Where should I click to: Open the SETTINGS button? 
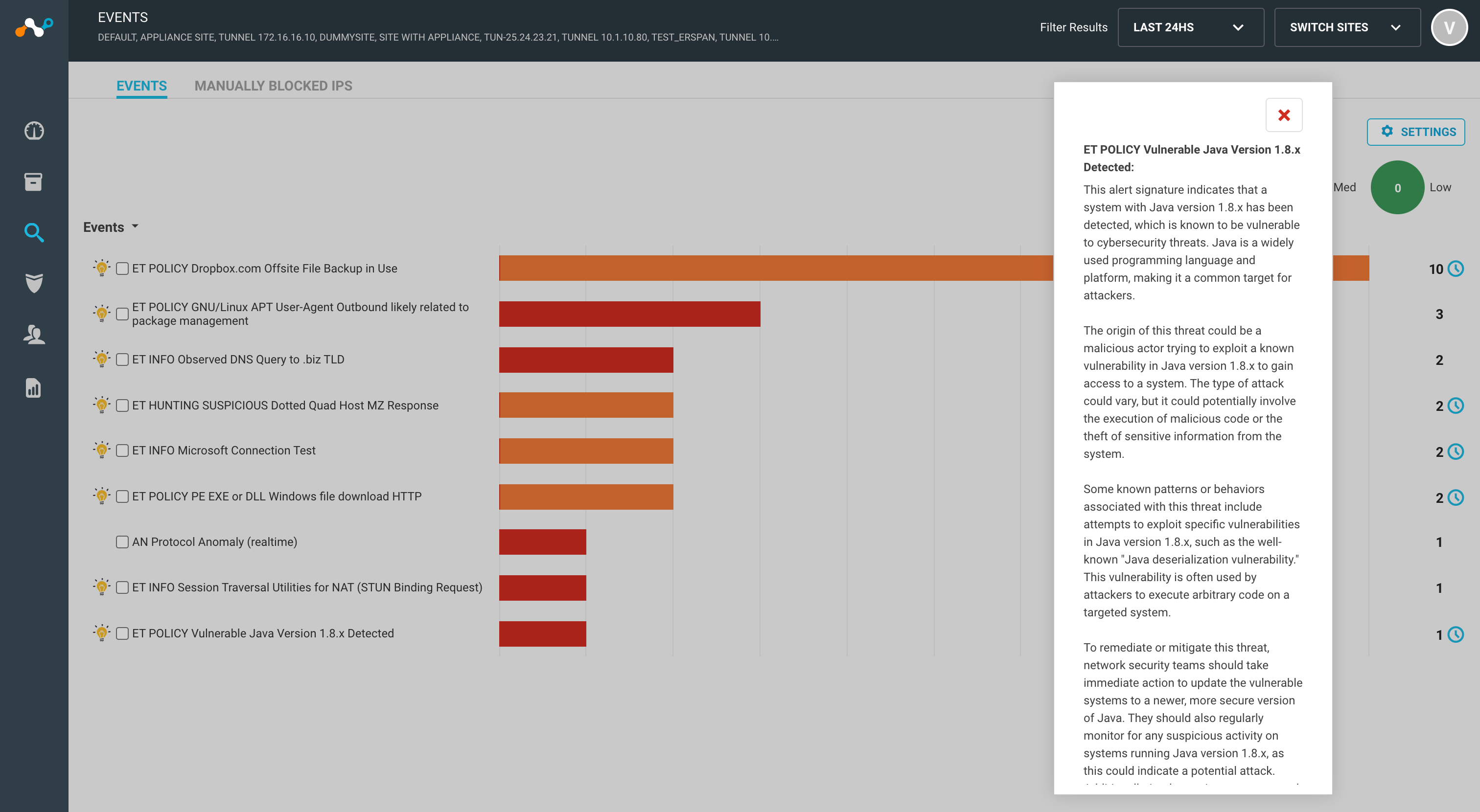[x=1416, y=132]
